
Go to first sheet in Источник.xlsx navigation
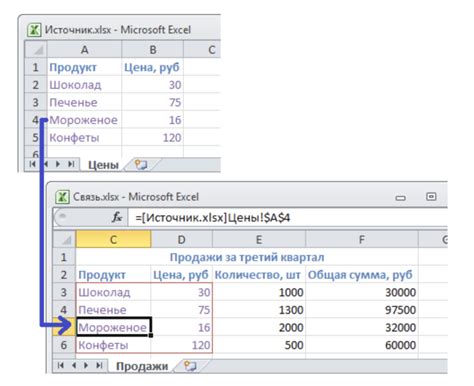pos(32,164)
